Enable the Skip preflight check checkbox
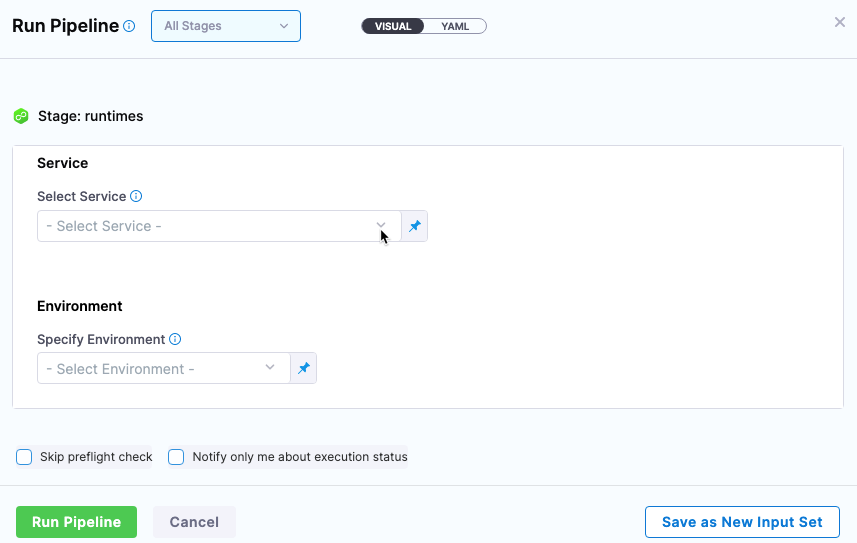The height and width of the screenshot is (543, 857). [24, 457]
